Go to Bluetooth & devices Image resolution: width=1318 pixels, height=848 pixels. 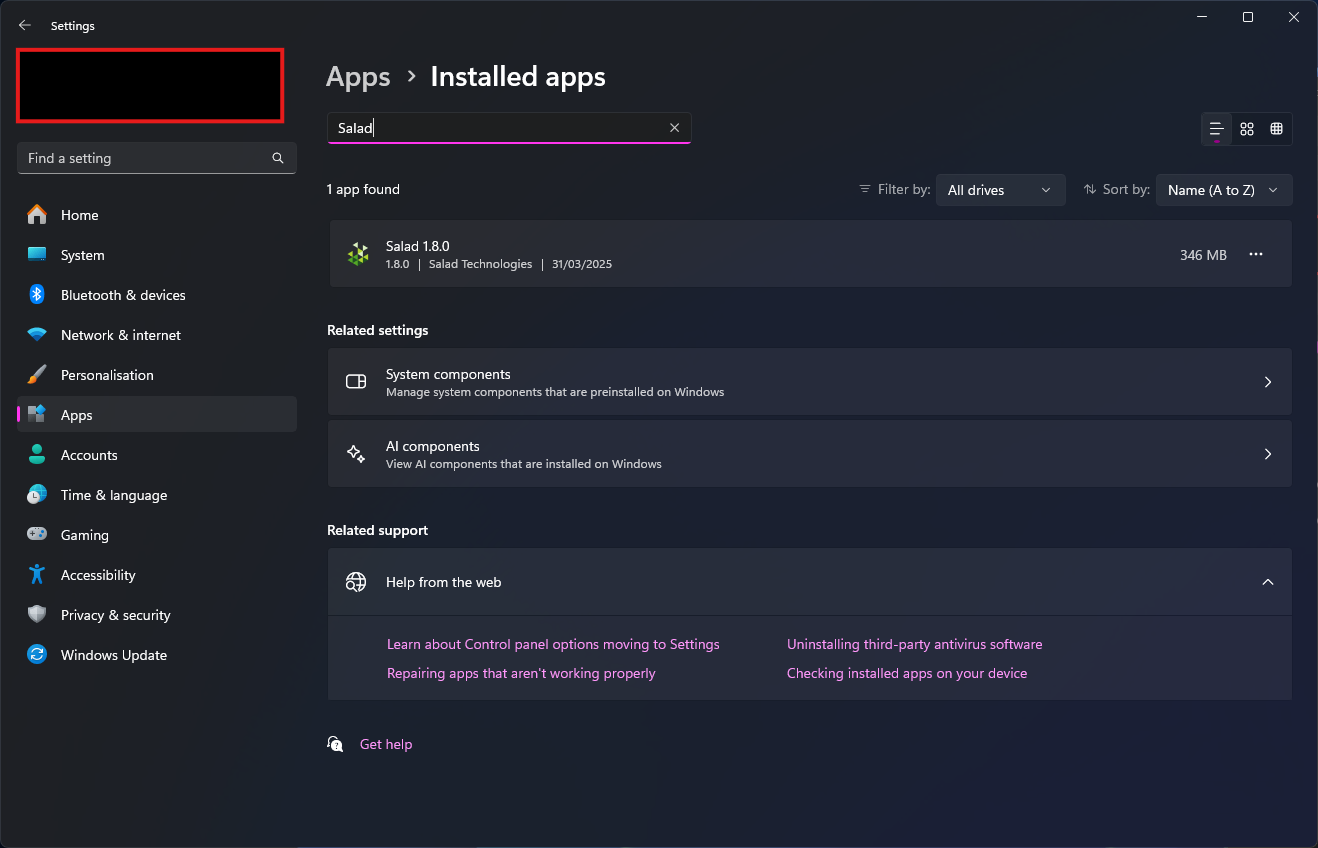point(157,295)
